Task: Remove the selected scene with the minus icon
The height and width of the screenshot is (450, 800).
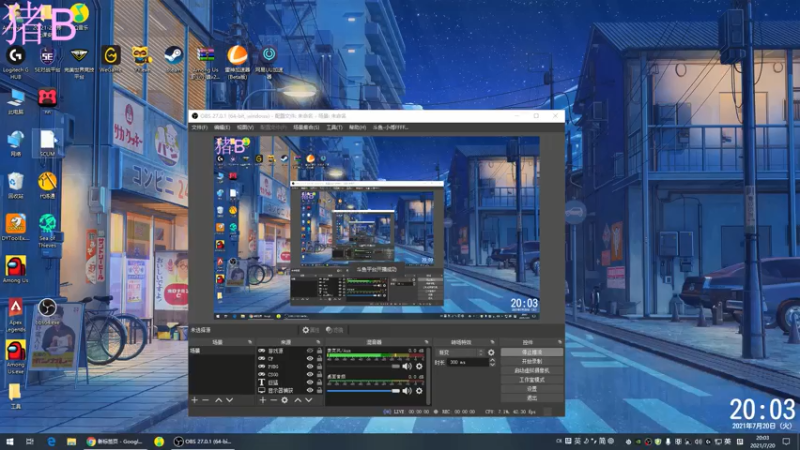Action: click(206, 400)
